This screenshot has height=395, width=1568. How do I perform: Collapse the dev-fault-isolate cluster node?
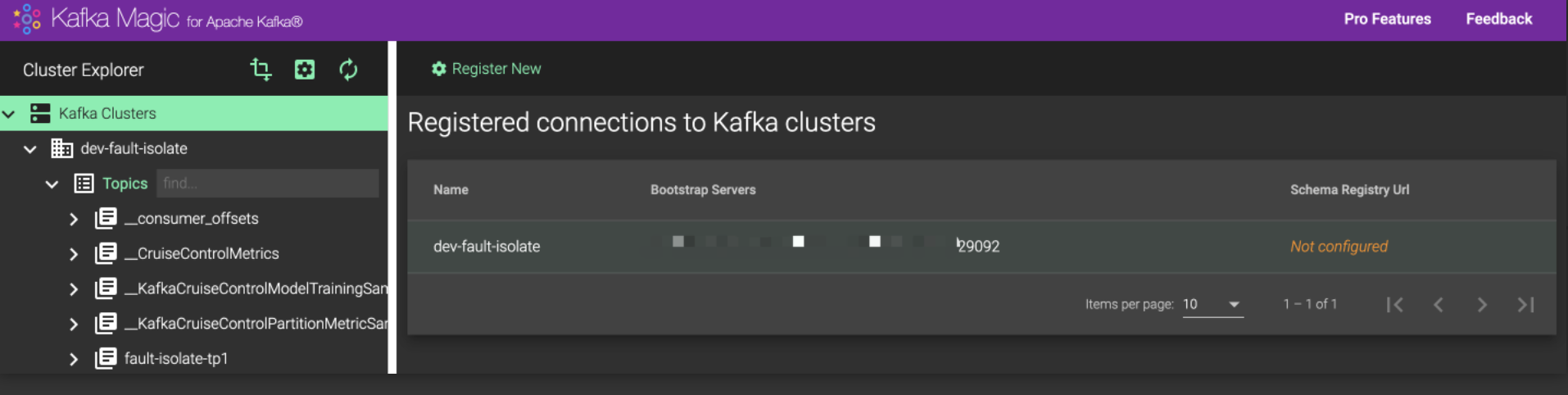tap(30, 149)
